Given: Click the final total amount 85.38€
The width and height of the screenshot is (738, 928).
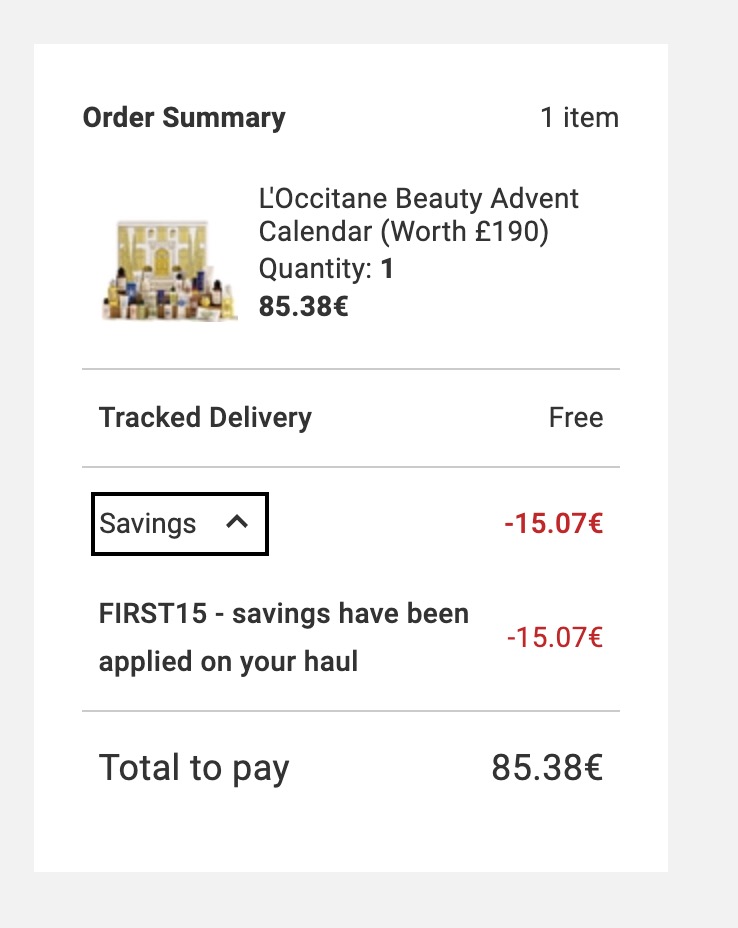Looking at the screenshot, I should 547,768.
